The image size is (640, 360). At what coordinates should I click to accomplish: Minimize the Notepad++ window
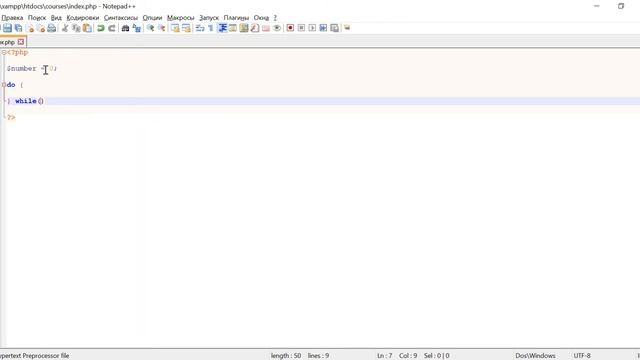click(597, 6)
